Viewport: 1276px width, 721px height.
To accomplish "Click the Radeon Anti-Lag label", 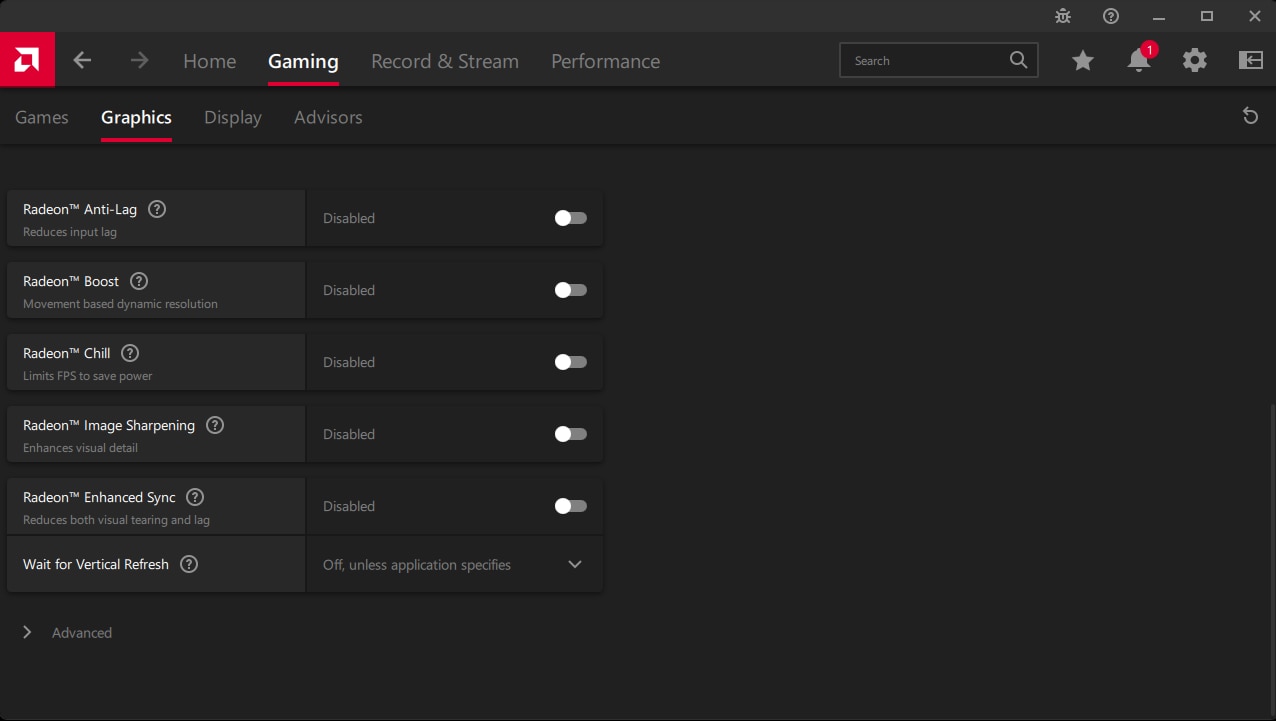I will [80, 209].
